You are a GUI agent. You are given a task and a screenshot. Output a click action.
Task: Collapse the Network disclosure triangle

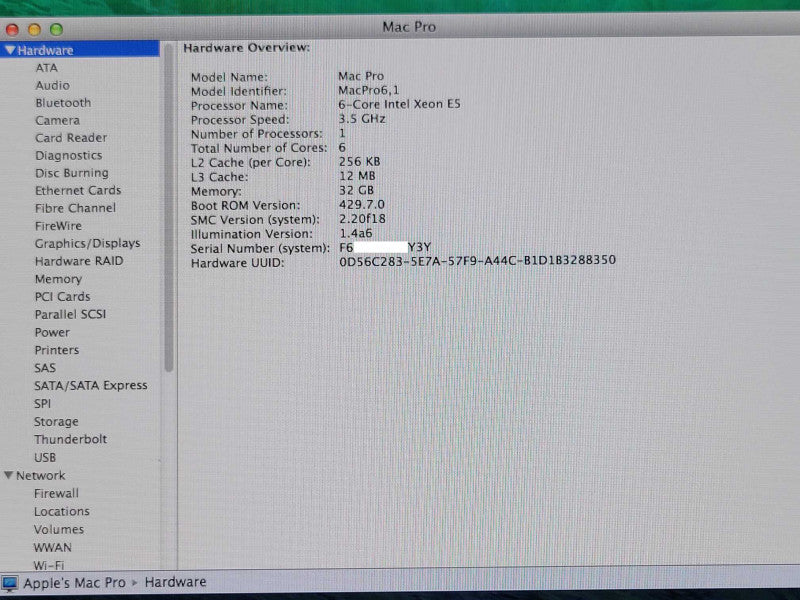9,475
